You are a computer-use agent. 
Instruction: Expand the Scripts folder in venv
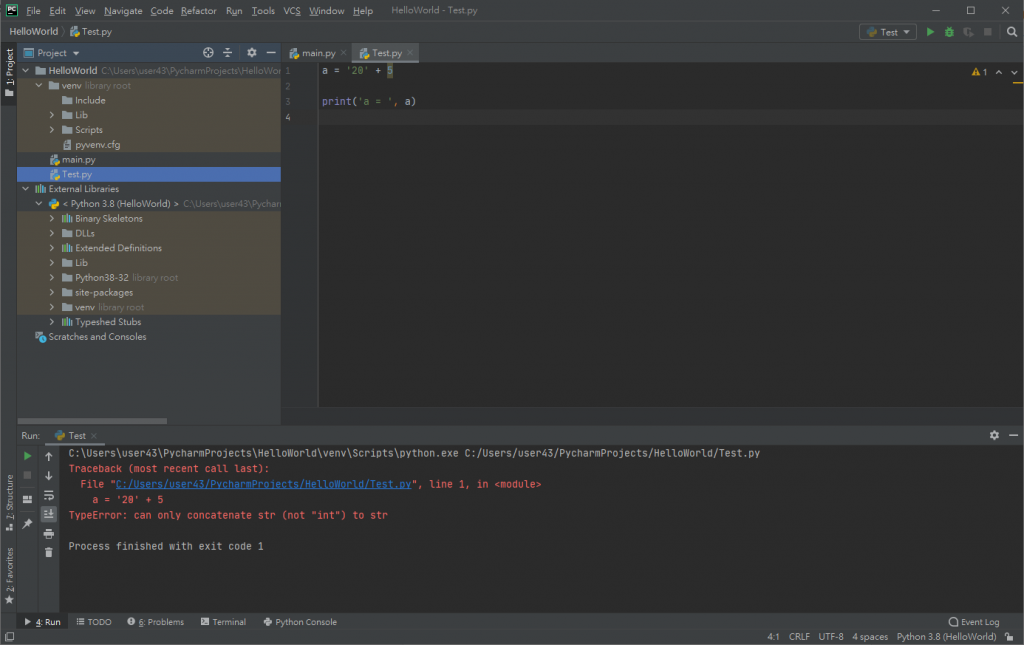[x=52, y=130]
